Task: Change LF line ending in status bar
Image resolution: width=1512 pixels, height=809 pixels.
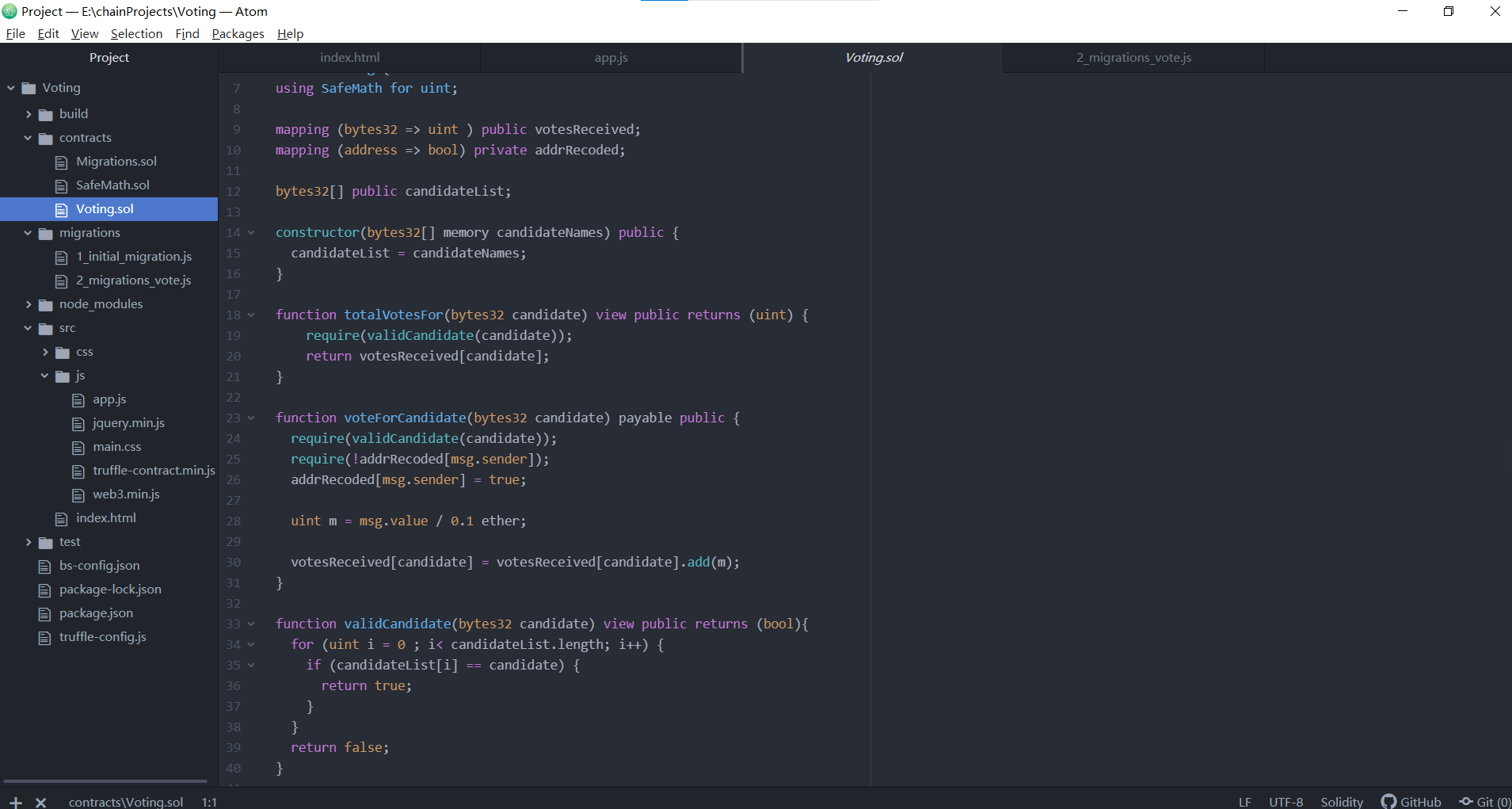Action: pos(1245,802)
